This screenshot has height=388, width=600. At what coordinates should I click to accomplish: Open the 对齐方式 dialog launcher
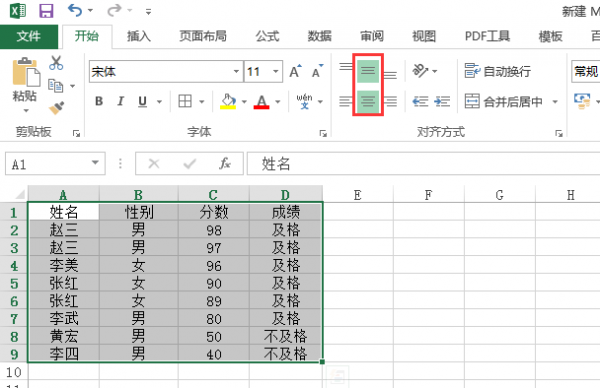click(559, 133)
